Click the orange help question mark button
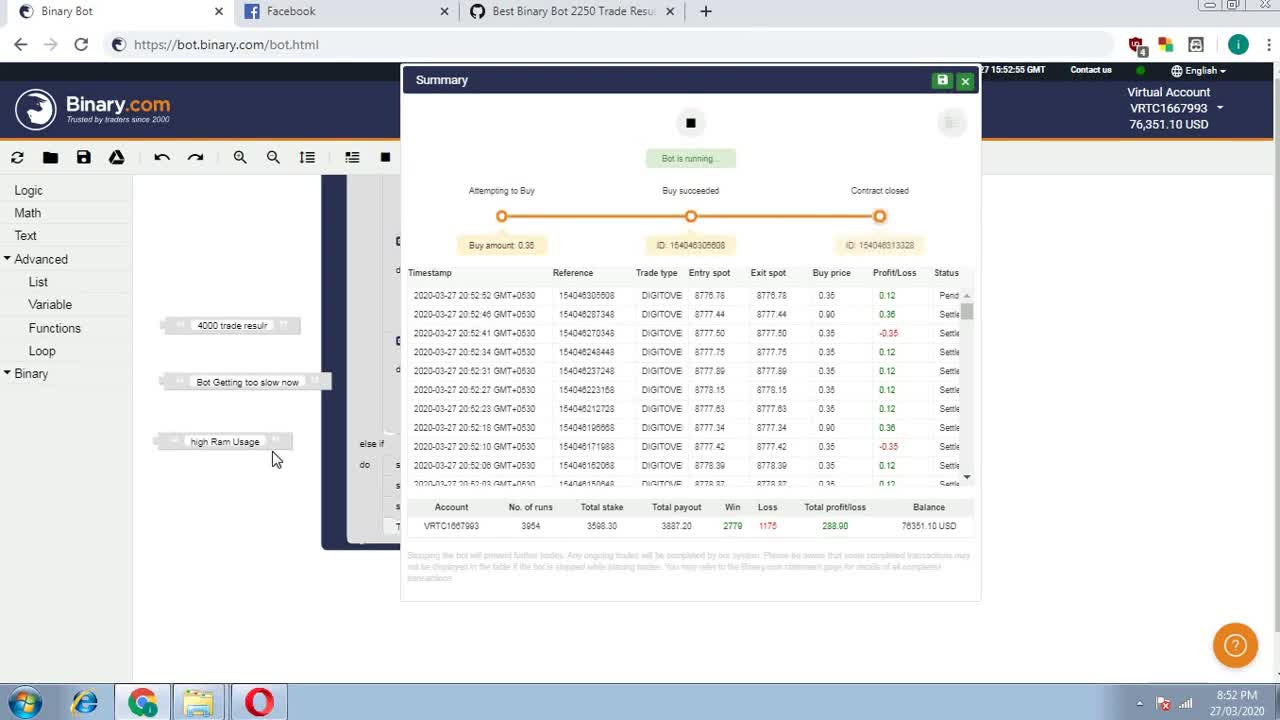This screenshot has width=1280, height=720. (1235, 645)
